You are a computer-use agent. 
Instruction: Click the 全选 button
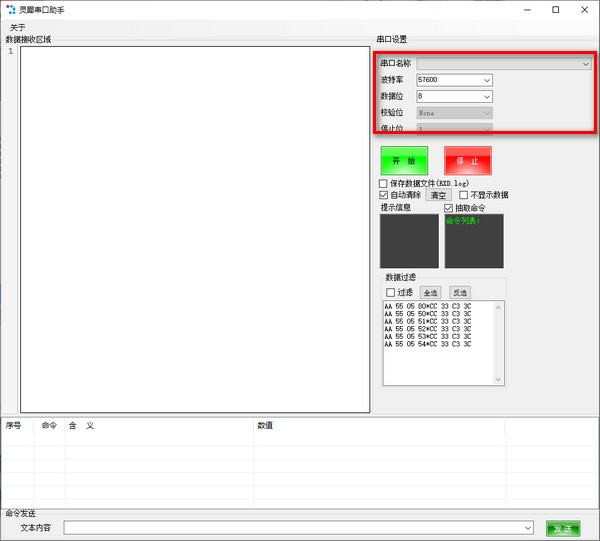[x=430, y=293]
